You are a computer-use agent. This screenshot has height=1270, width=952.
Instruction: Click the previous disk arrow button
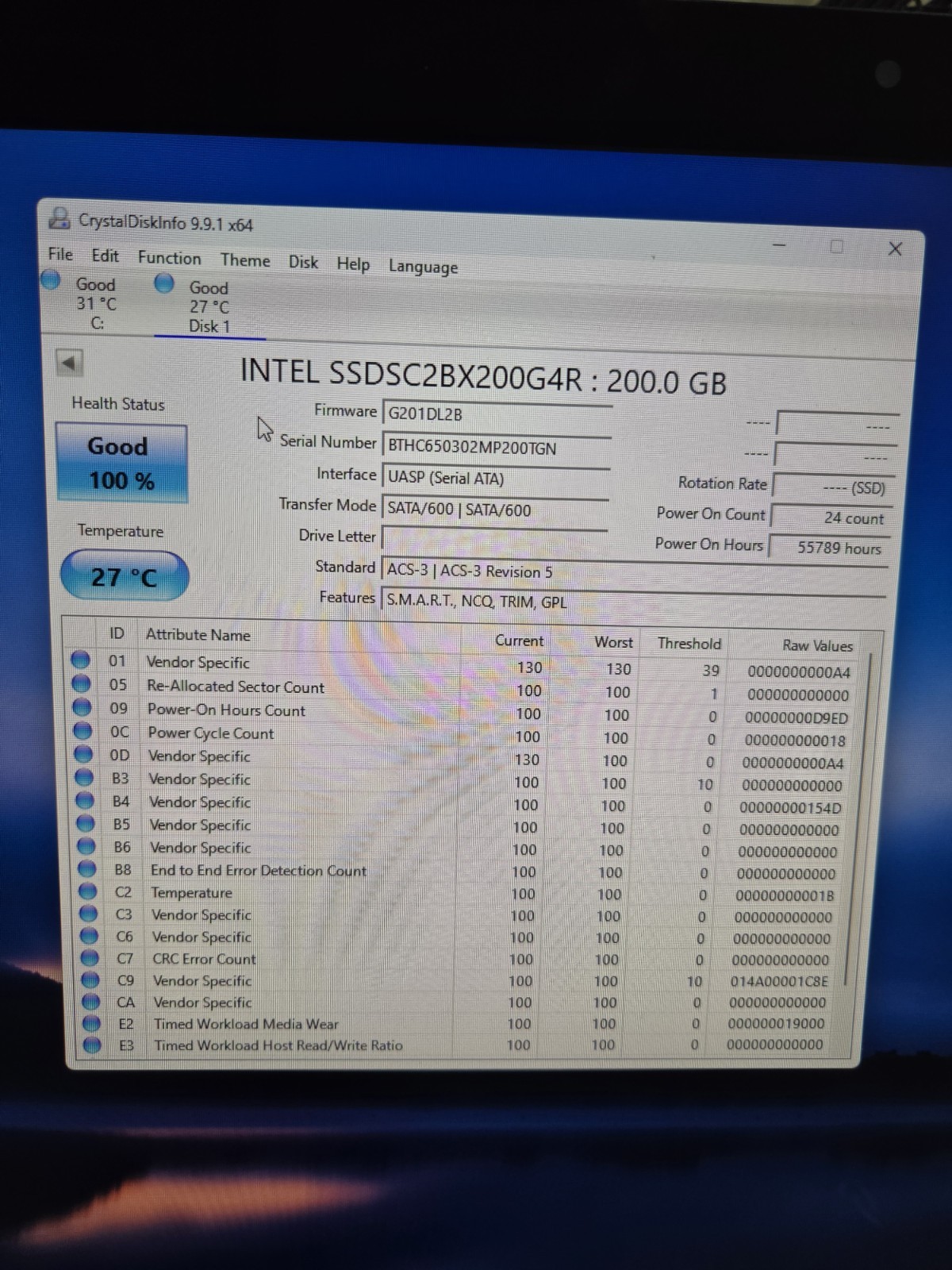[69, 363]
